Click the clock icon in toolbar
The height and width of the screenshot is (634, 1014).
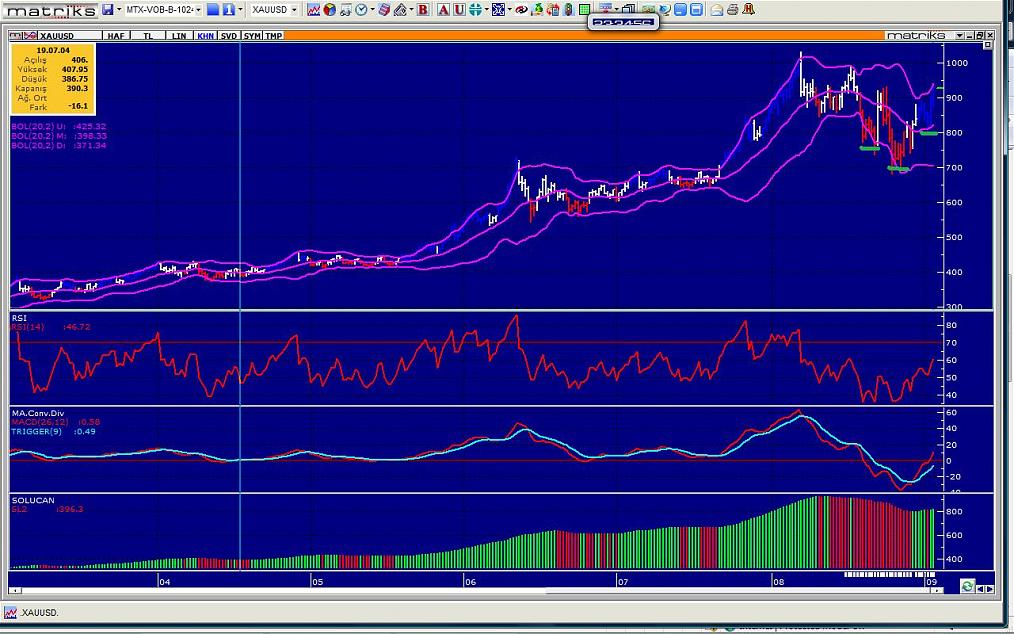362,10
